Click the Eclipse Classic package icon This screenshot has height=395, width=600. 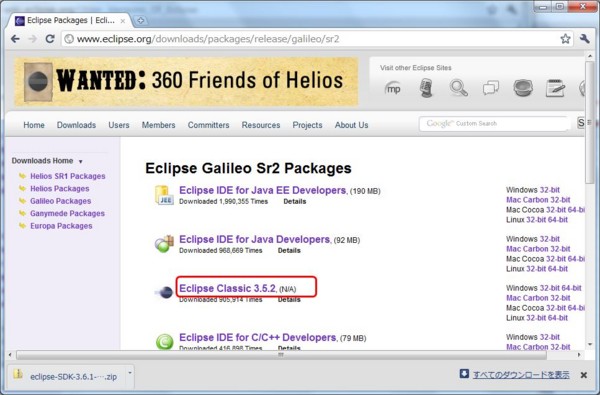[164, 293]
